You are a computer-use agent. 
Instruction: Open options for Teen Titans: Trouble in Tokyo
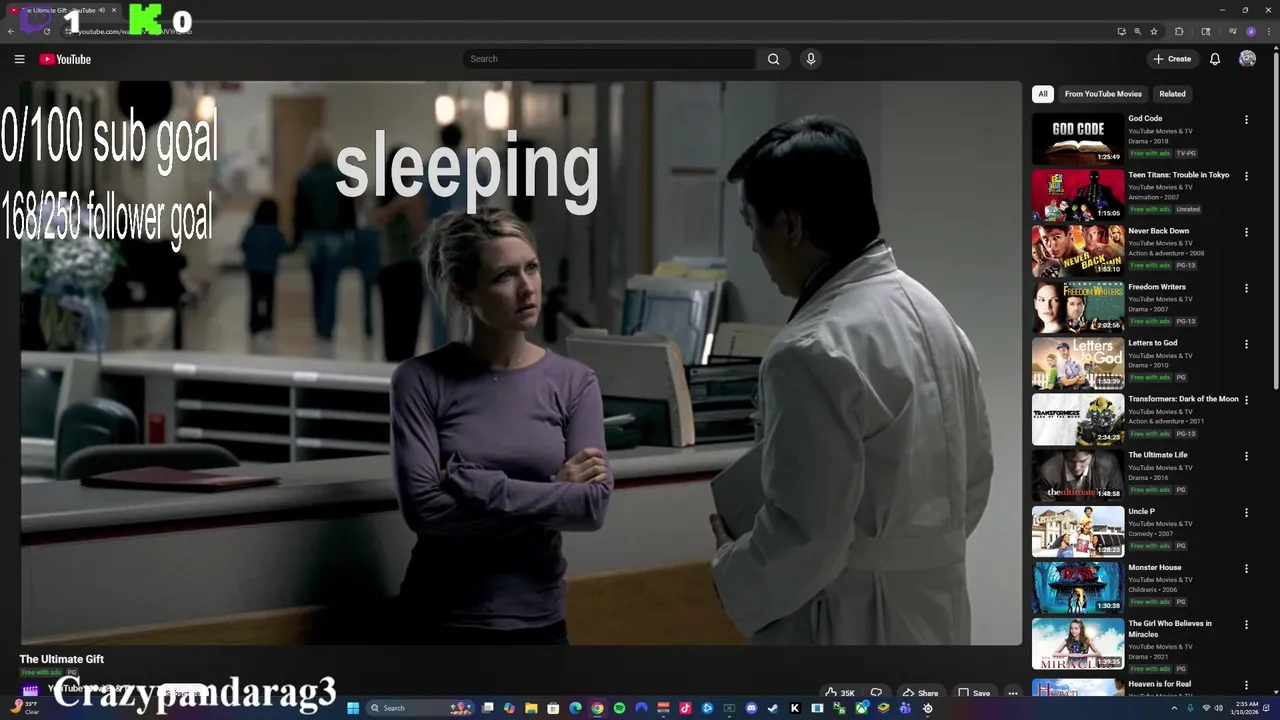pos(1246,176)
